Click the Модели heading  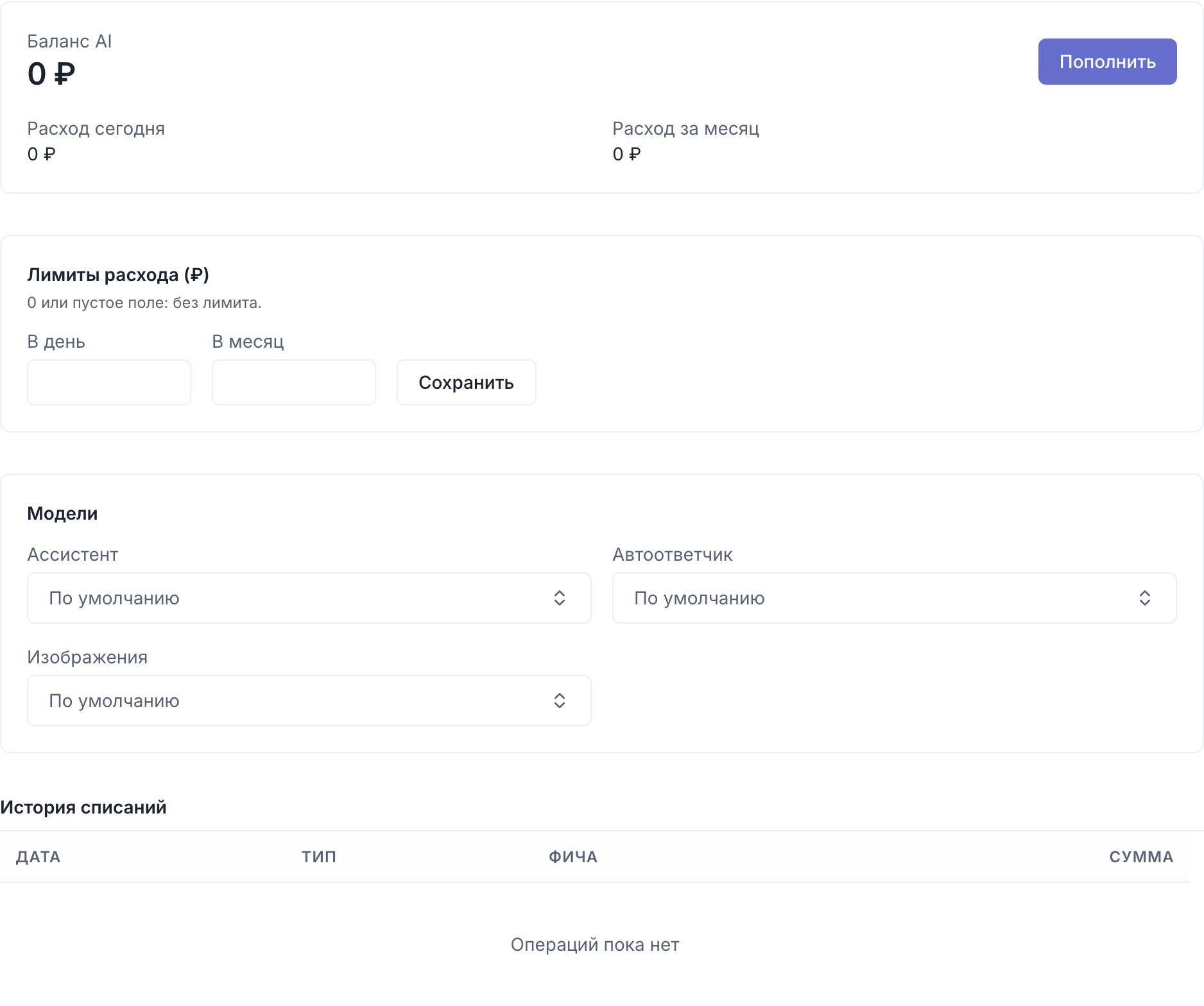(x=62, y=513)
